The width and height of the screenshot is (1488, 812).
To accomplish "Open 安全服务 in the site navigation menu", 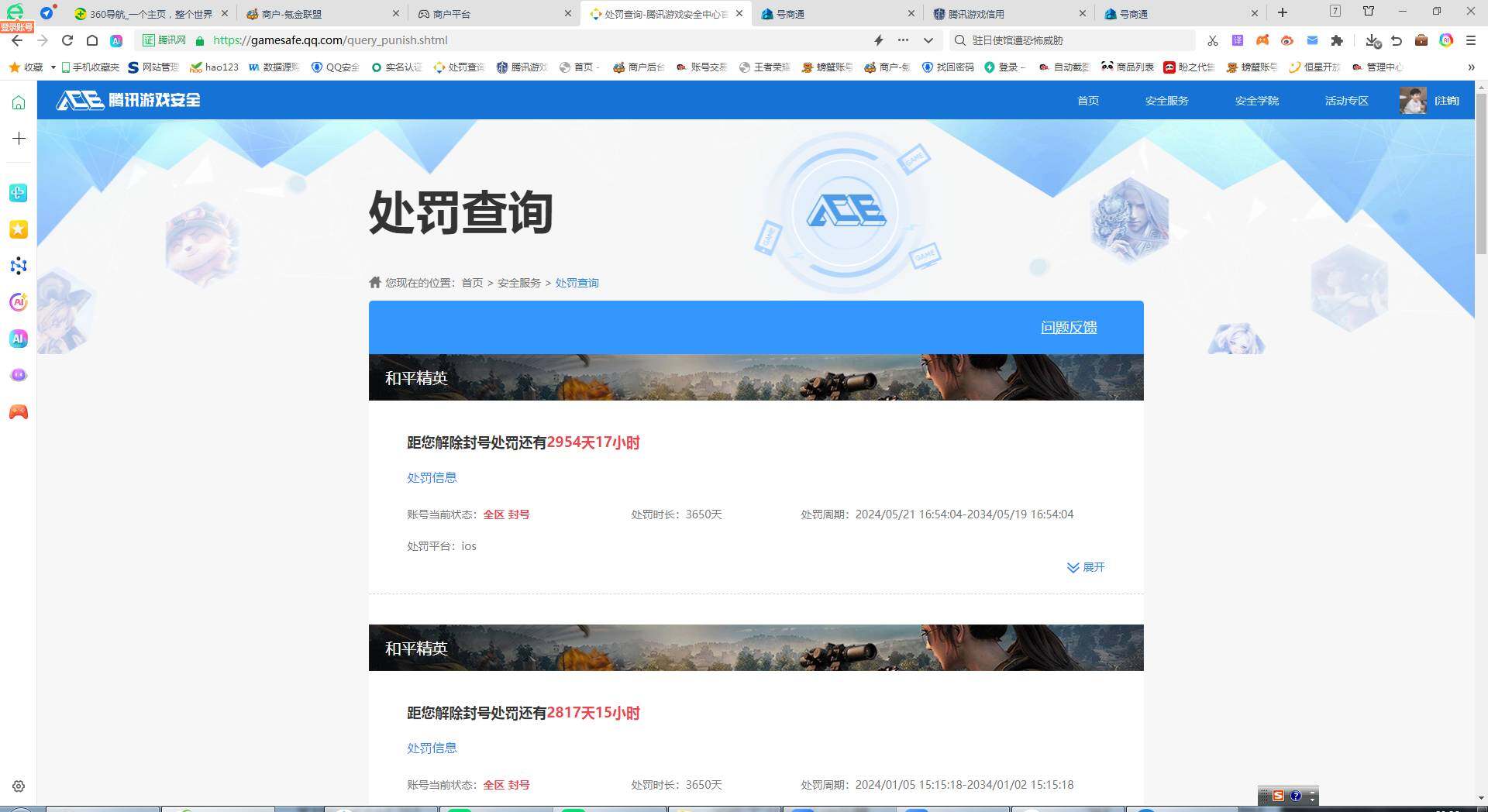I will click(x=1167, y=101).
